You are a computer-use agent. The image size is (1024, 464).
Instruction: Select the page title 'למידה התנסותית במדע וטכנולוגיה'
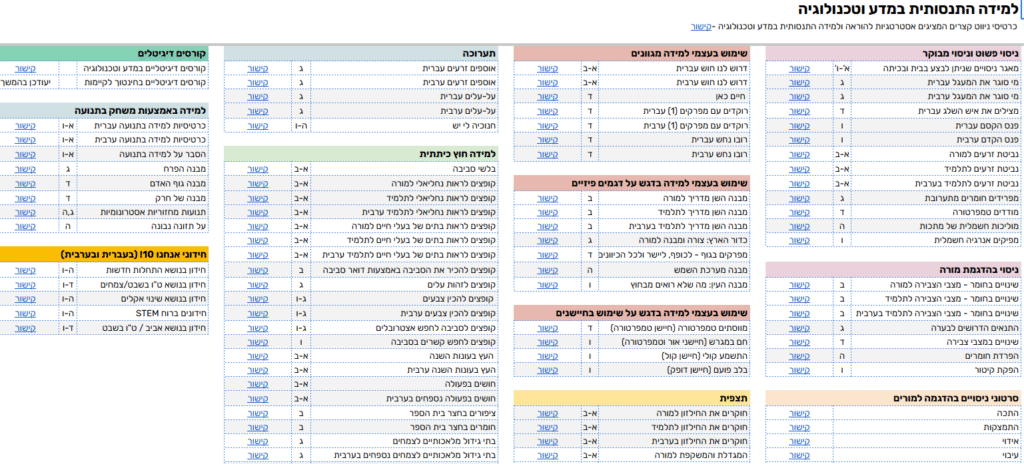tap(908, 9)
